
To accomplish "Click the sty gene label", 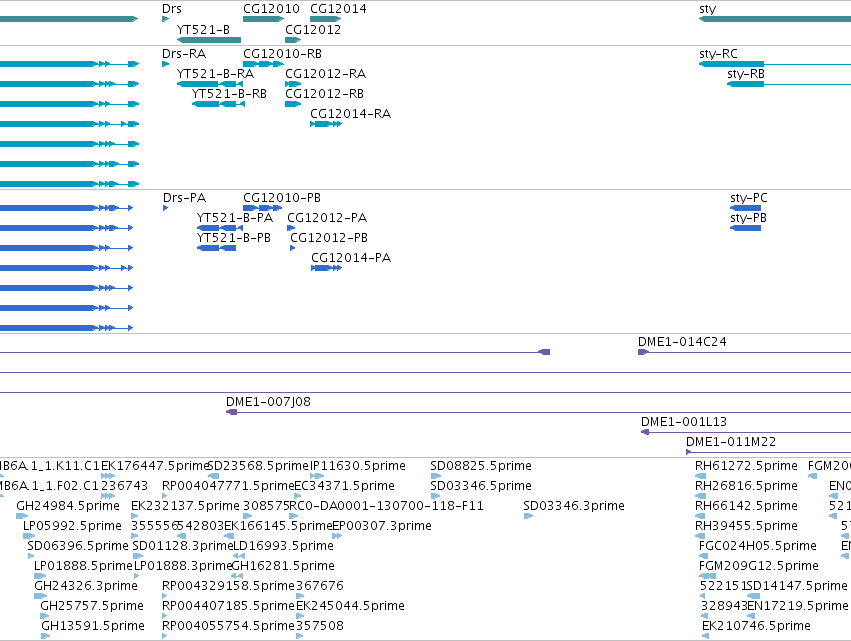I will pyautogui.click(x=708, y=9).
